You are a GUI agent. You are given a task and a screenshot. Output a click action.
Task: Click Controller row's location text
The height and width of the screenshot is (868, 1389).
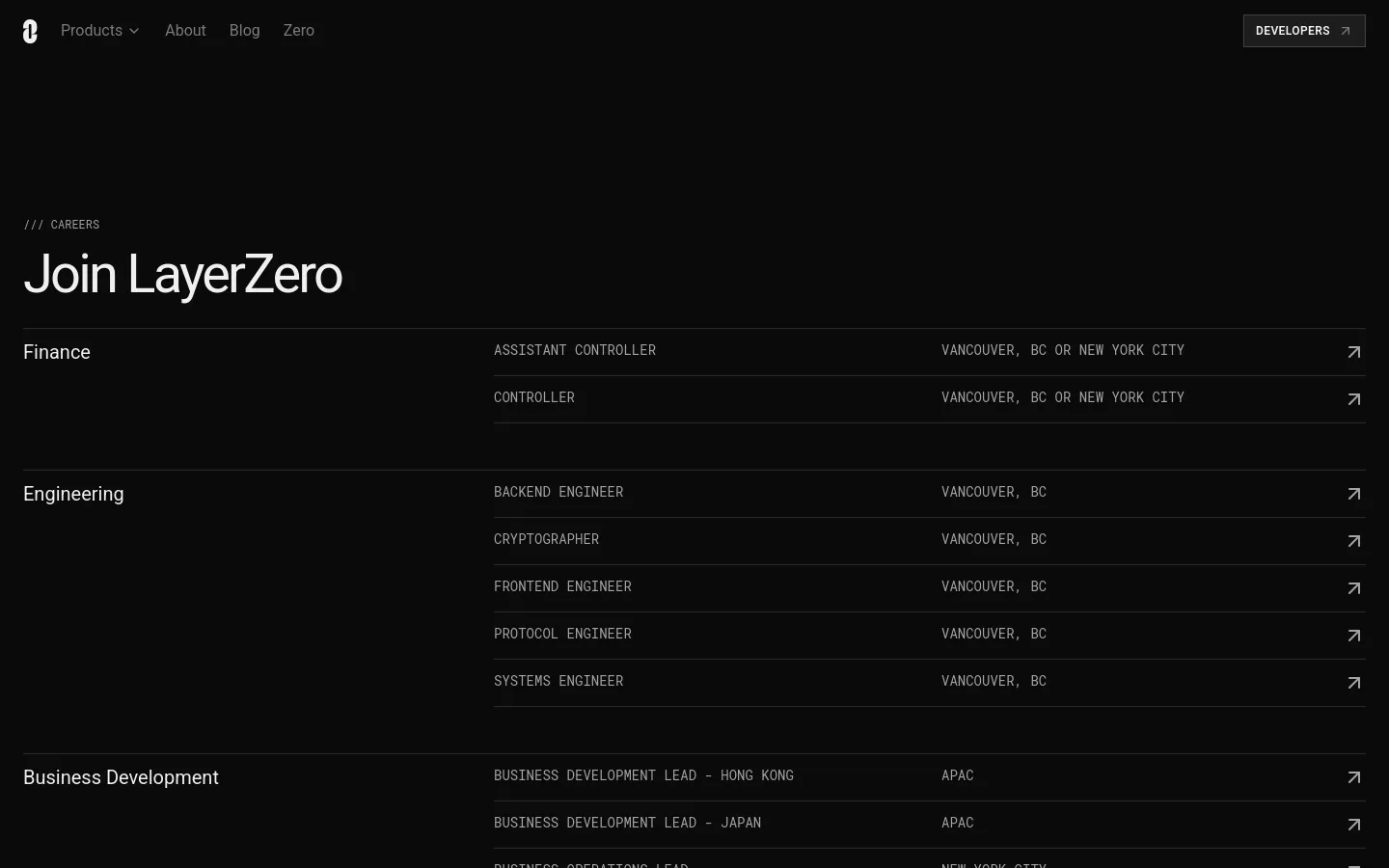coord(1063,397)
